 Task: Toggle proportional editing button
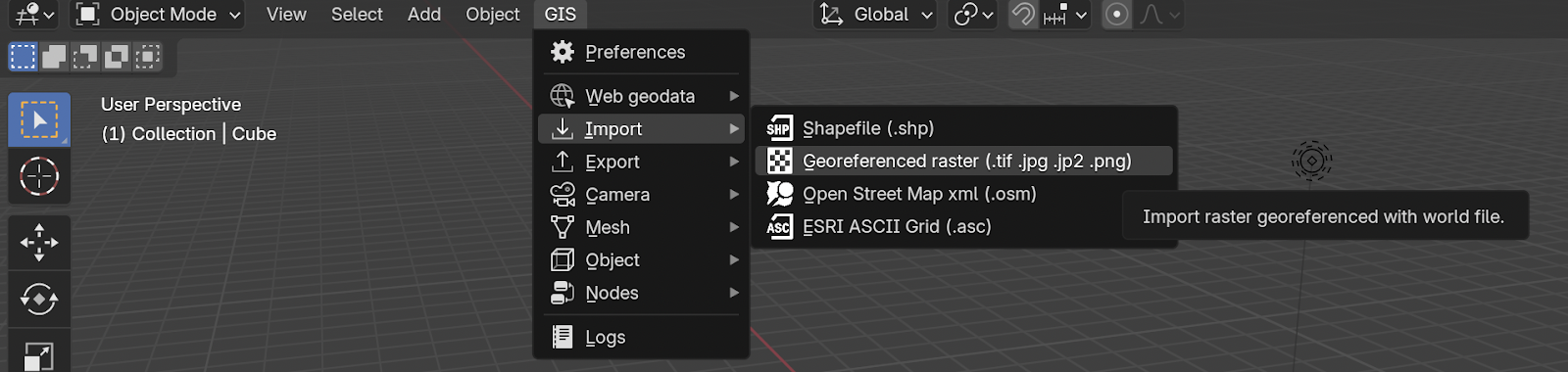coord(1116,15)
